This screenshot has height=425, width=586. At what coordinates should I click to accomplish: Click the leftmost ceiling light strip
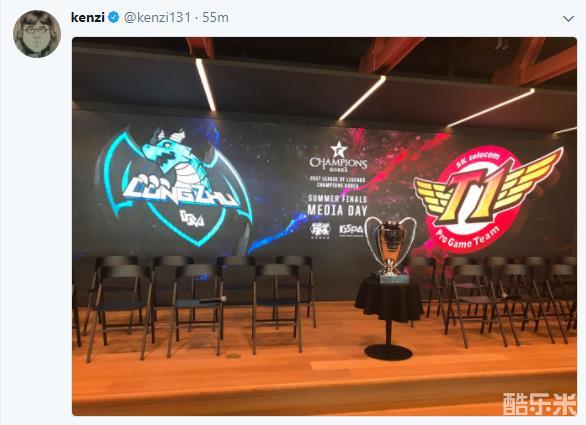pos(206,85)
